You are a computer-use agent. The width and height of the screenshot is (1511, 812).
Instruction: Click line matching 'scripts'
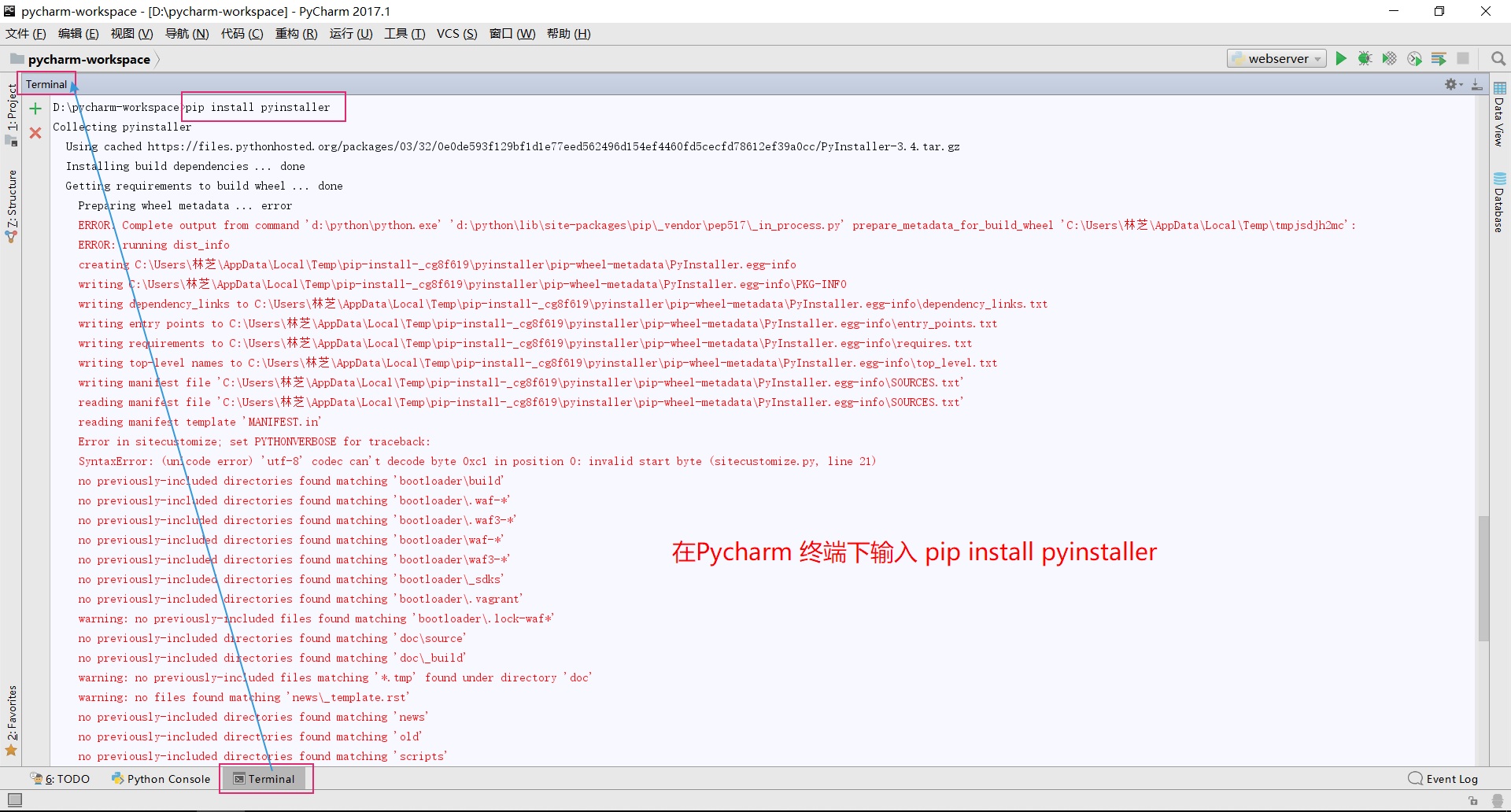(262, 756)
